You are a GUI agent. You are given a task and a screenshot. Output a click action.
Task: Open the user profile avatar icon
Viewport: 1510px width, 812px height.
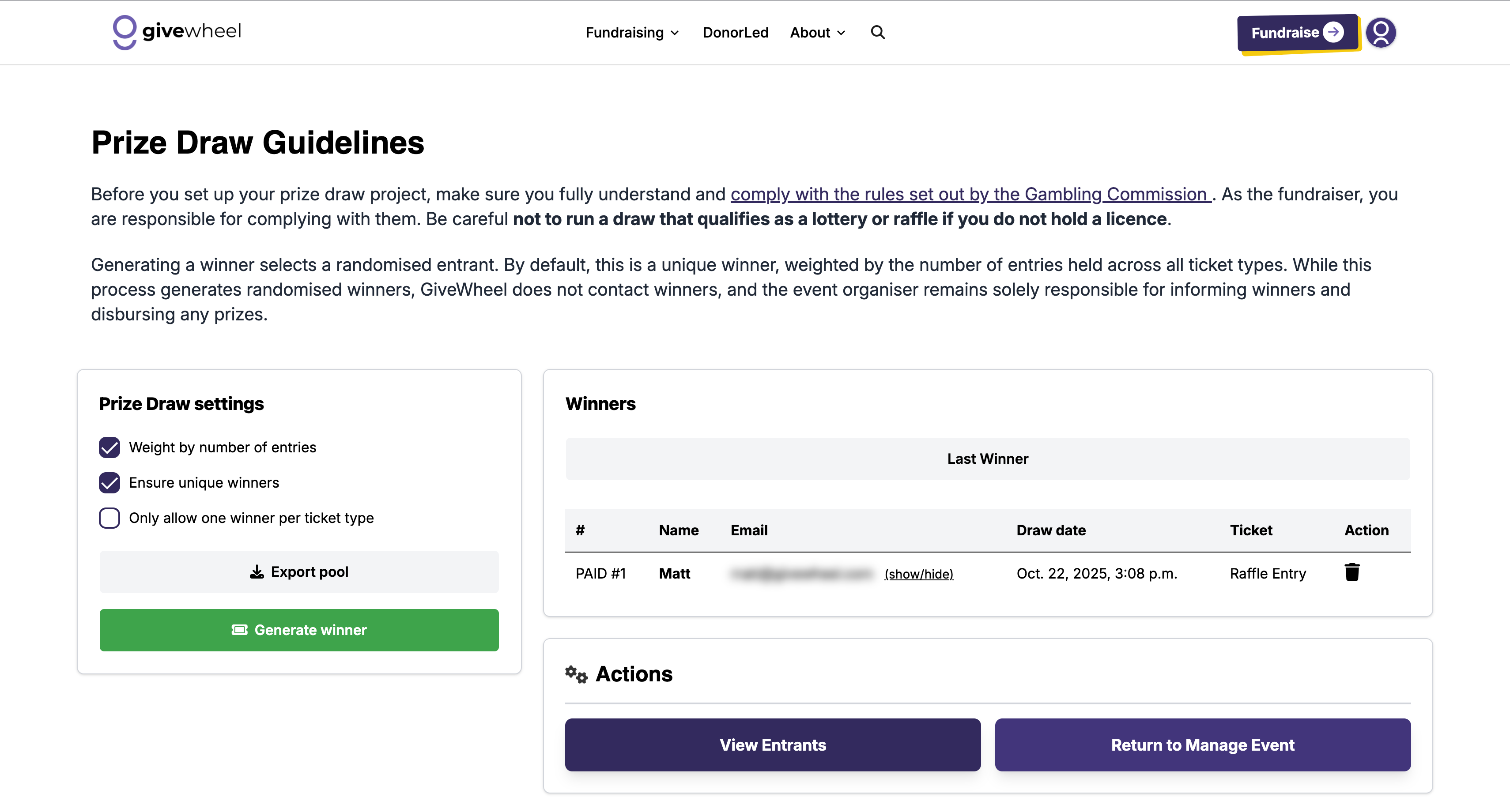pyautogui.click(x=1381, y=32)
